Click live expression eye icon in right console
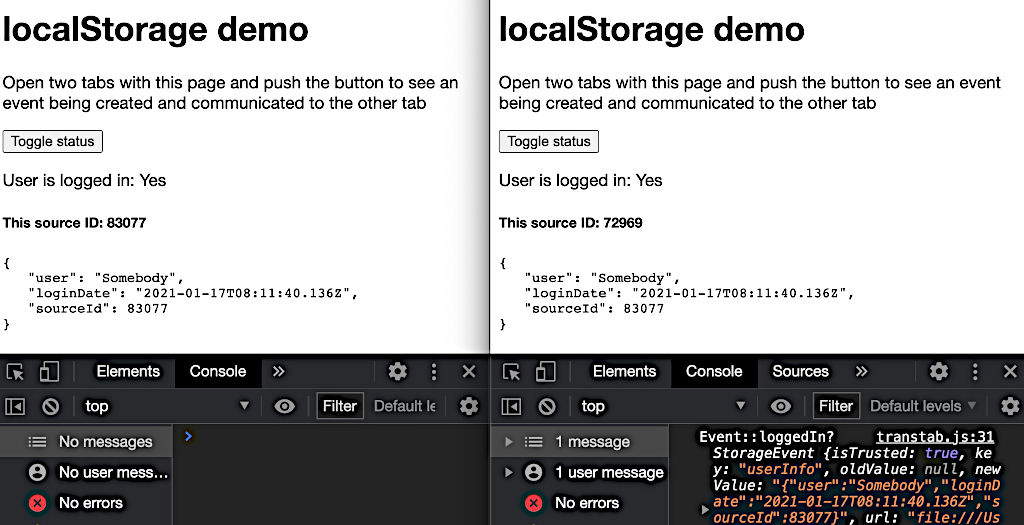 click(x=780, y=406)
